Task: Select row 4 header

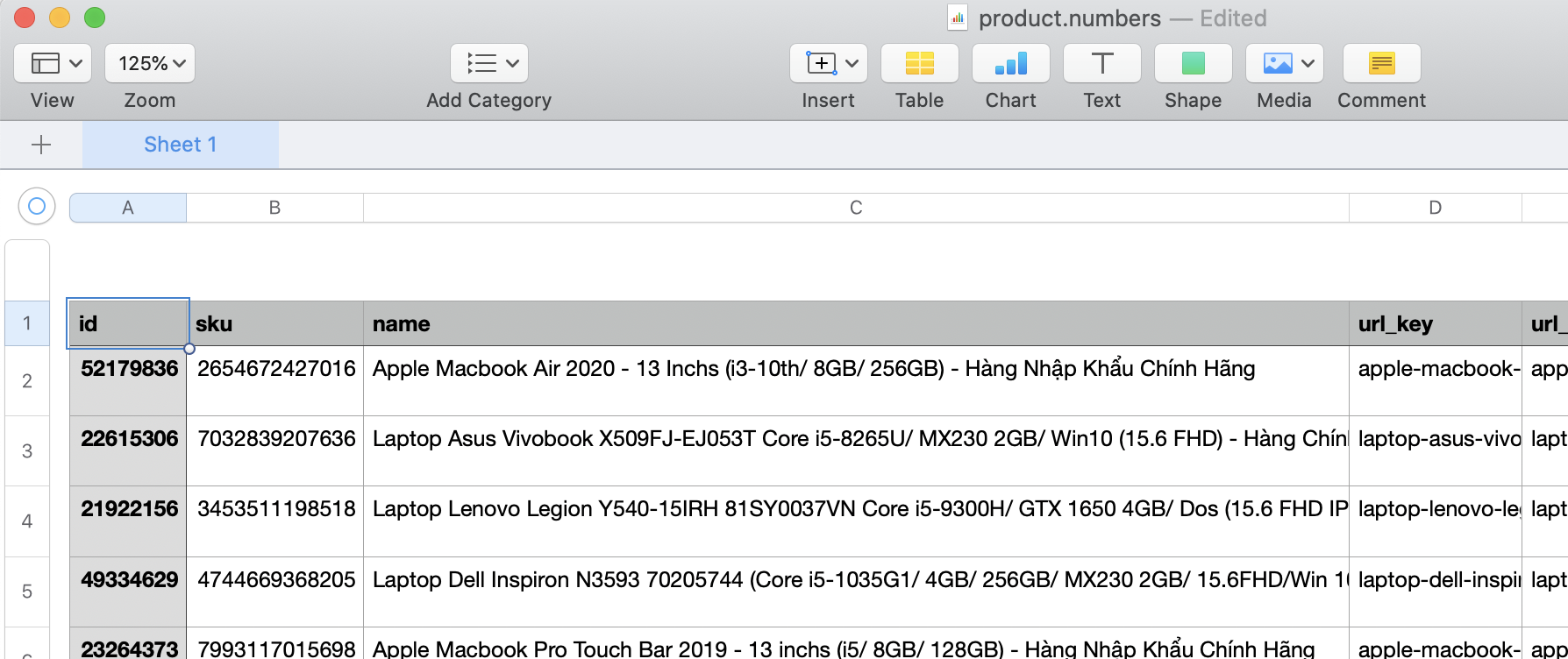Action: coord(27,521)
